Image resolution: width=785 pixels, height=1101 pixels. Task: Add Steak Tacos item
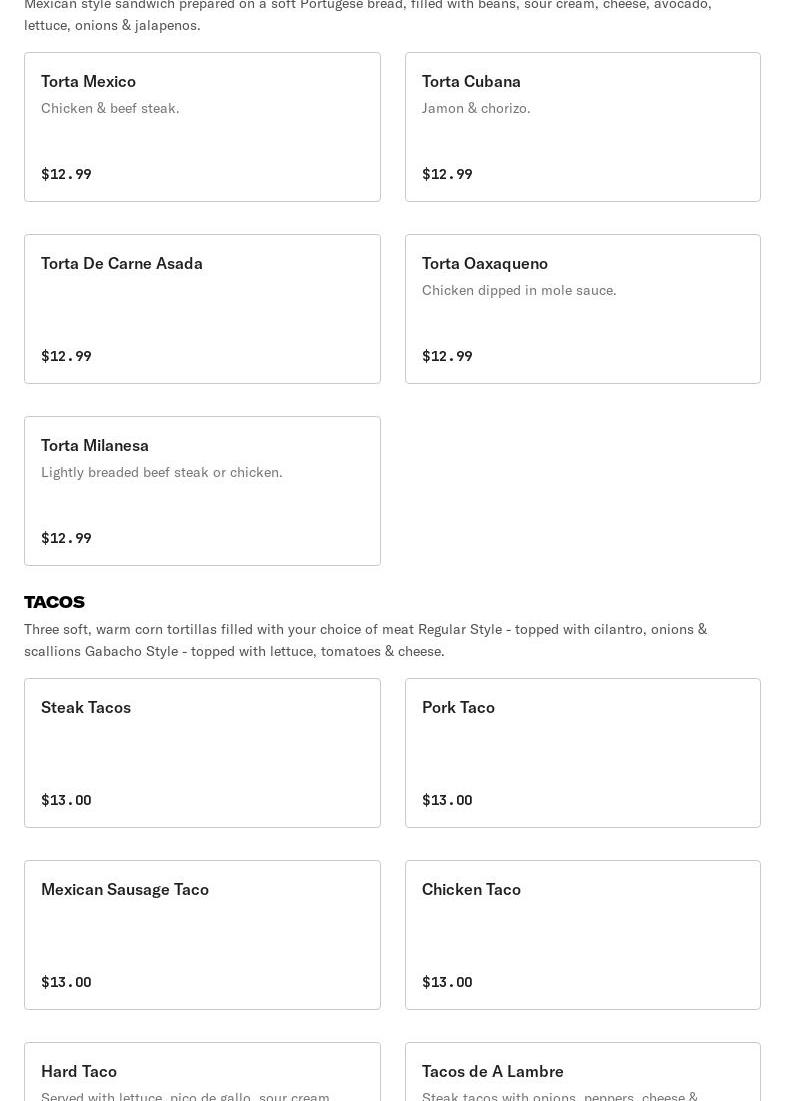[x=202, y=753]
